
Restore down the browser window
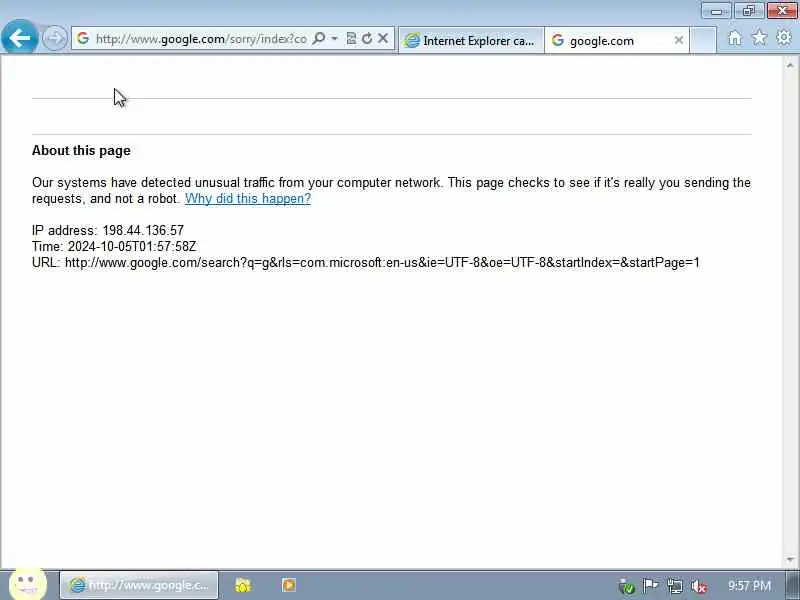tap(748, 11)
